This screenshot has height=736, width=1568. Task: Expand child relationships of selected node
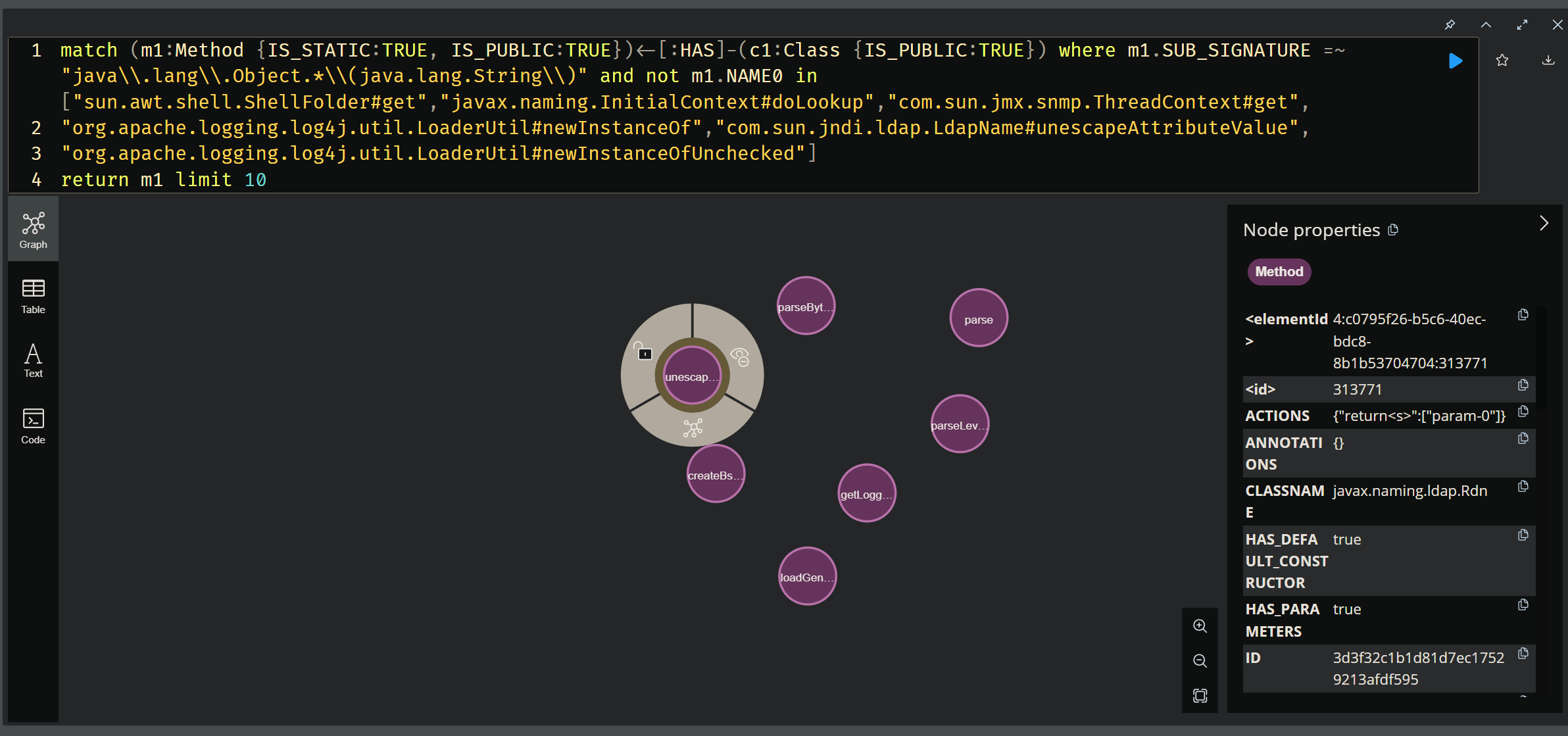point(693,428)
